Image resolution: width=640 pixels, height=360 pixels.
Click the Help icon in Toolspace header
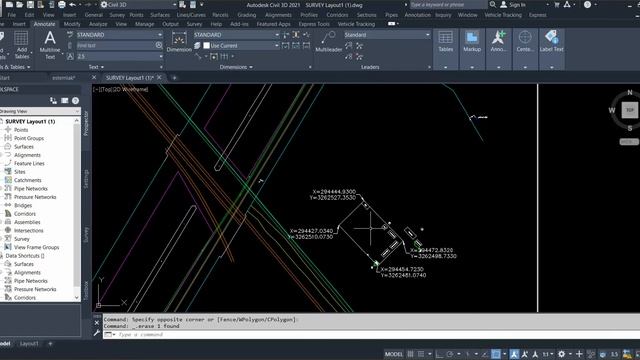click(x=76, y=100)
